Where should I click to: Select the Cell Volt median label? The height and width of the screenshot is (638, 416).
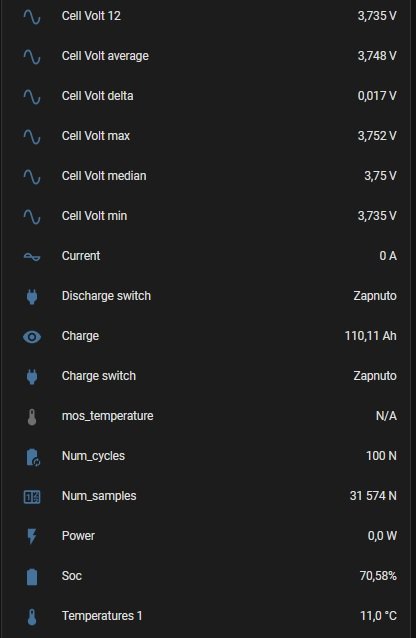point(104,176)
